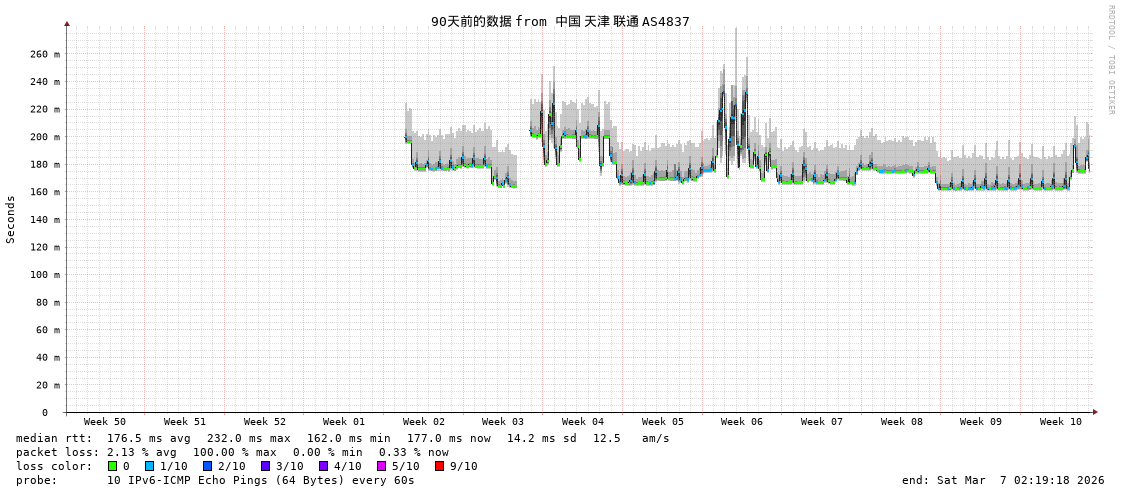Select the blue 2/10 loss color swatch
The height and width of the screenshot is (494, 1121).
click(207, 466)
